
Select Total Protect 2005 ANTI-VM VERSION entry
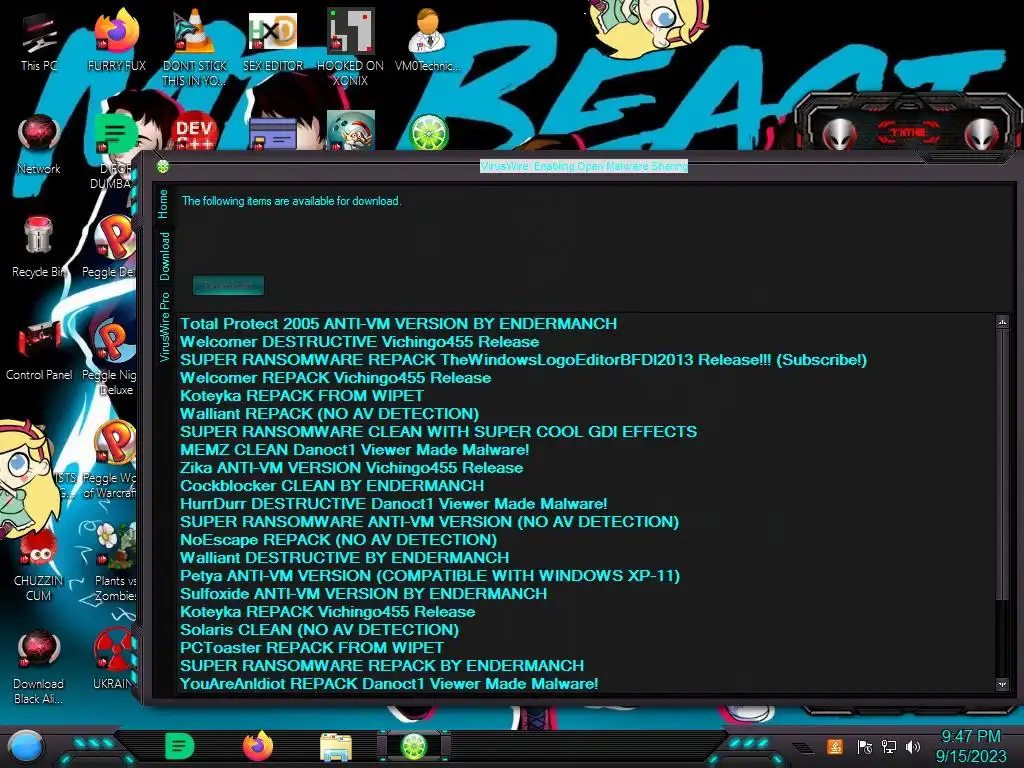398,324
